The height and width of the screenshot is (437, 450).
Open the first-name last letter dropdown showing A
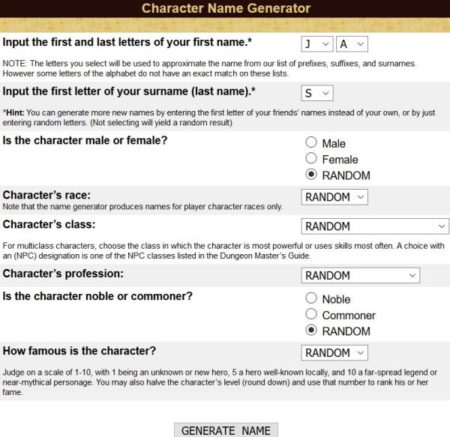click(352, 44)
